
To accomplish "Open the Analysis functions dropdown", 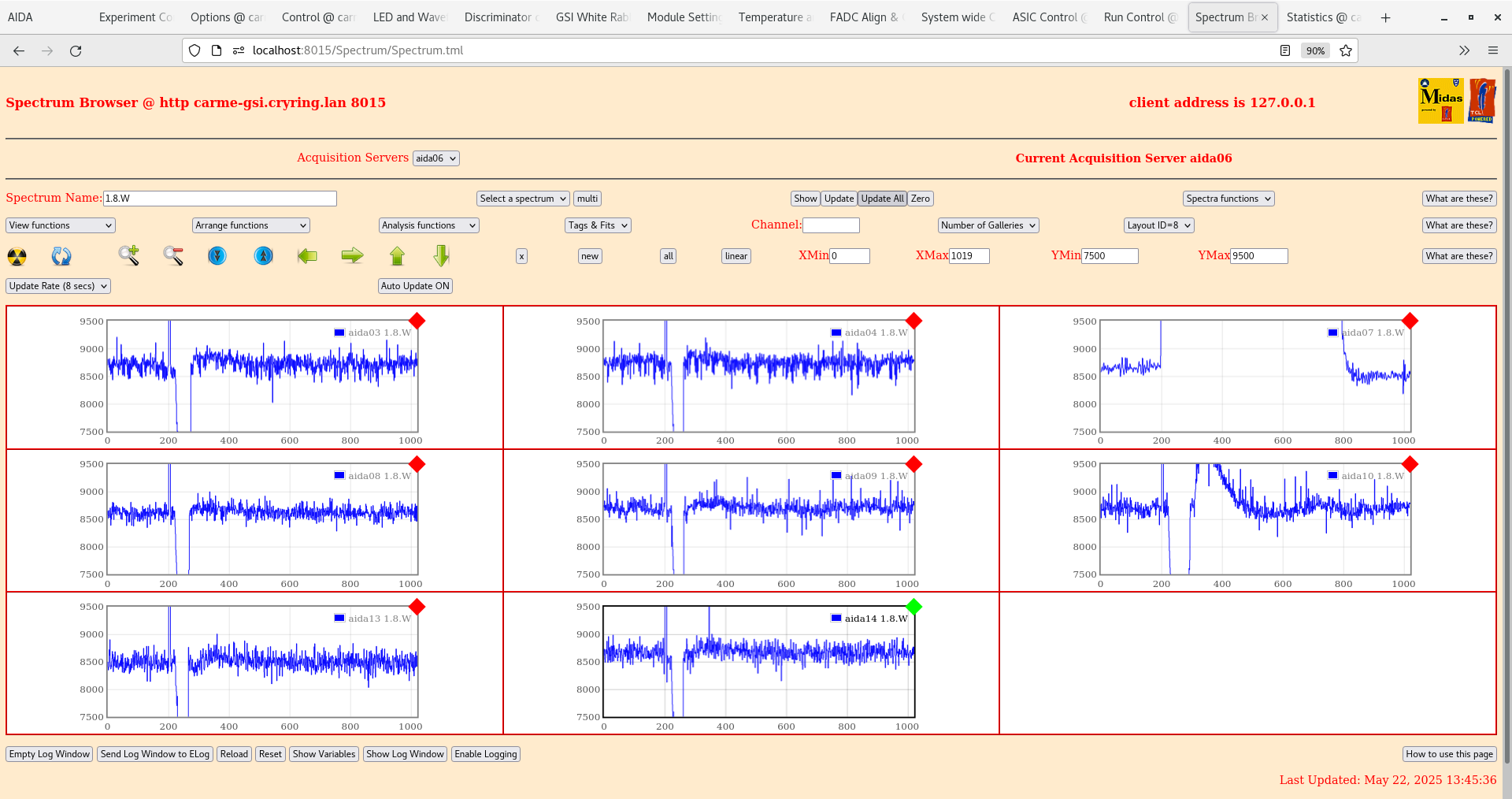I will 428,225.
